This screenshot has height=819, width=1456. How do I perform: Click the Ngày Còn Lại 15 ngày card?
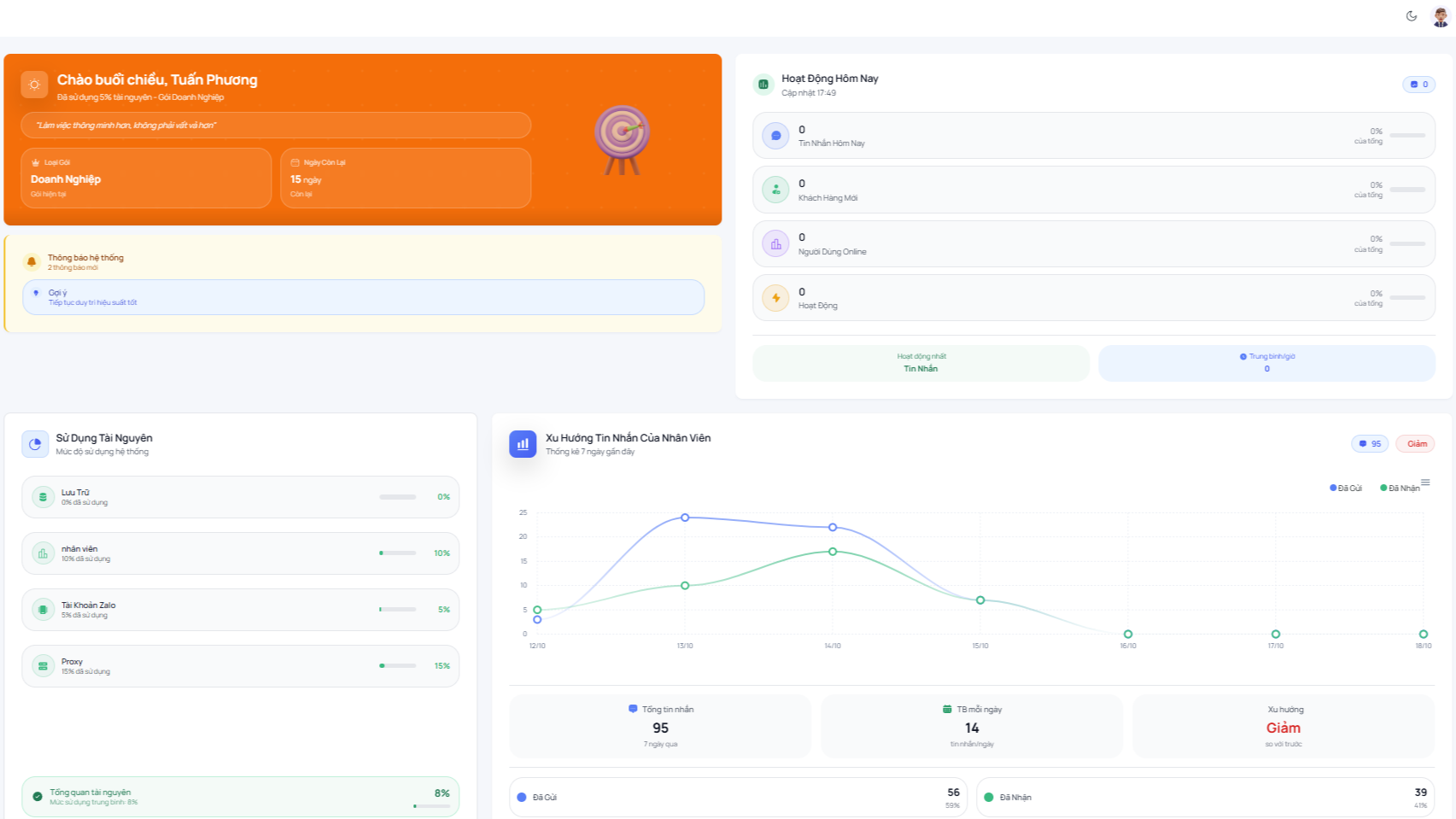click(x=406, y=178)
